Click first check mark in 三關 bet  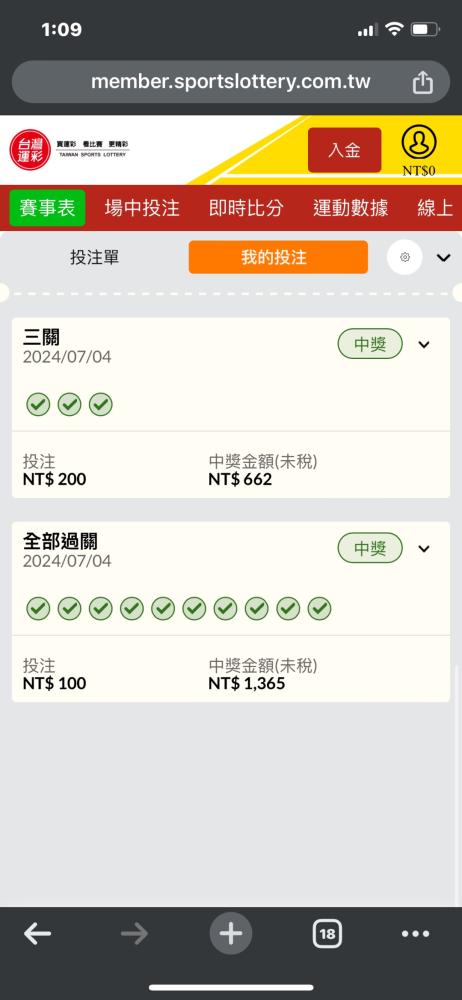pyautogui.click(x=38, y=404)
